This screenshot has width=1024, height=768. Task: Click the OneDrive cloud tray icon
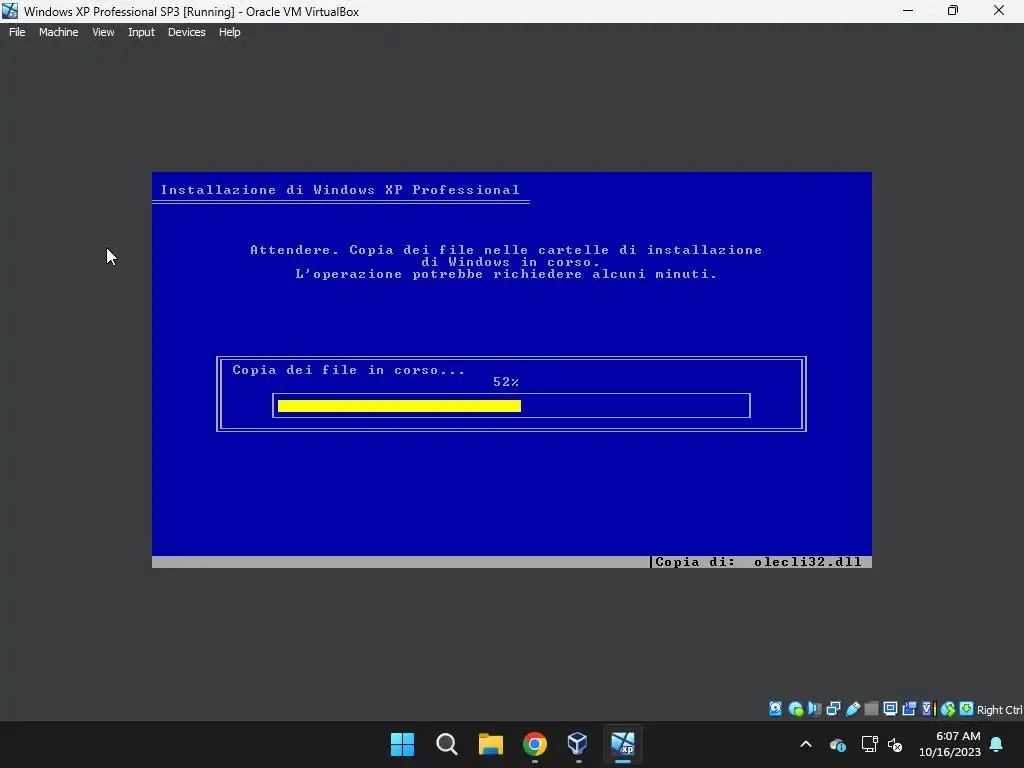pyautogui.click(x=838, y=744)
